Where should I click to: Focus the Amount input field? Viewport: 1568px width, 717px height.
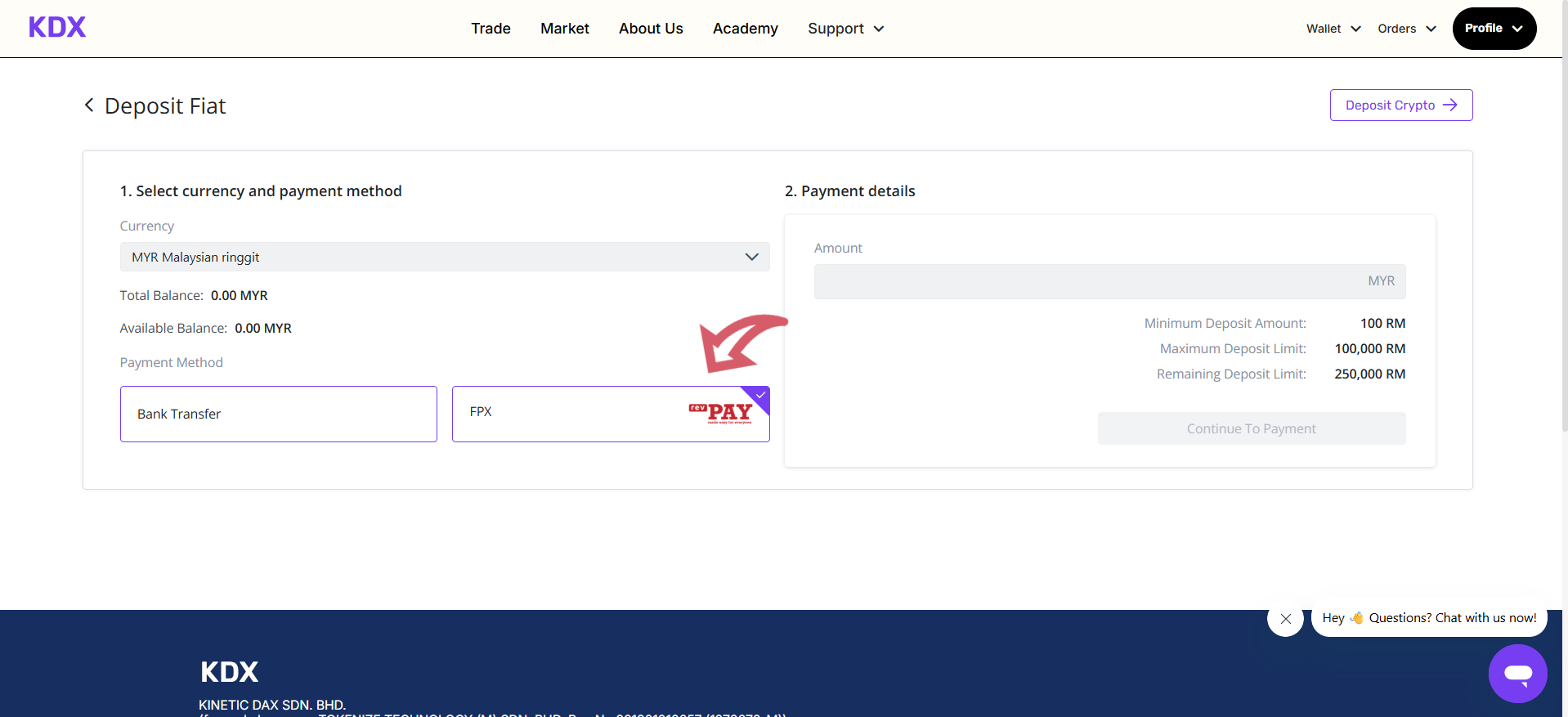1109,281
